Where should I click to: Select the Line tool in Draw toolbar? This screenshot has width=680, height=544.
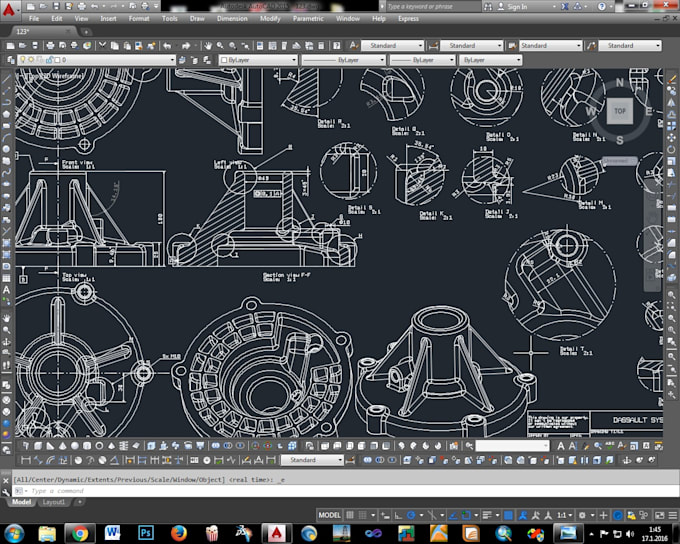7,77
